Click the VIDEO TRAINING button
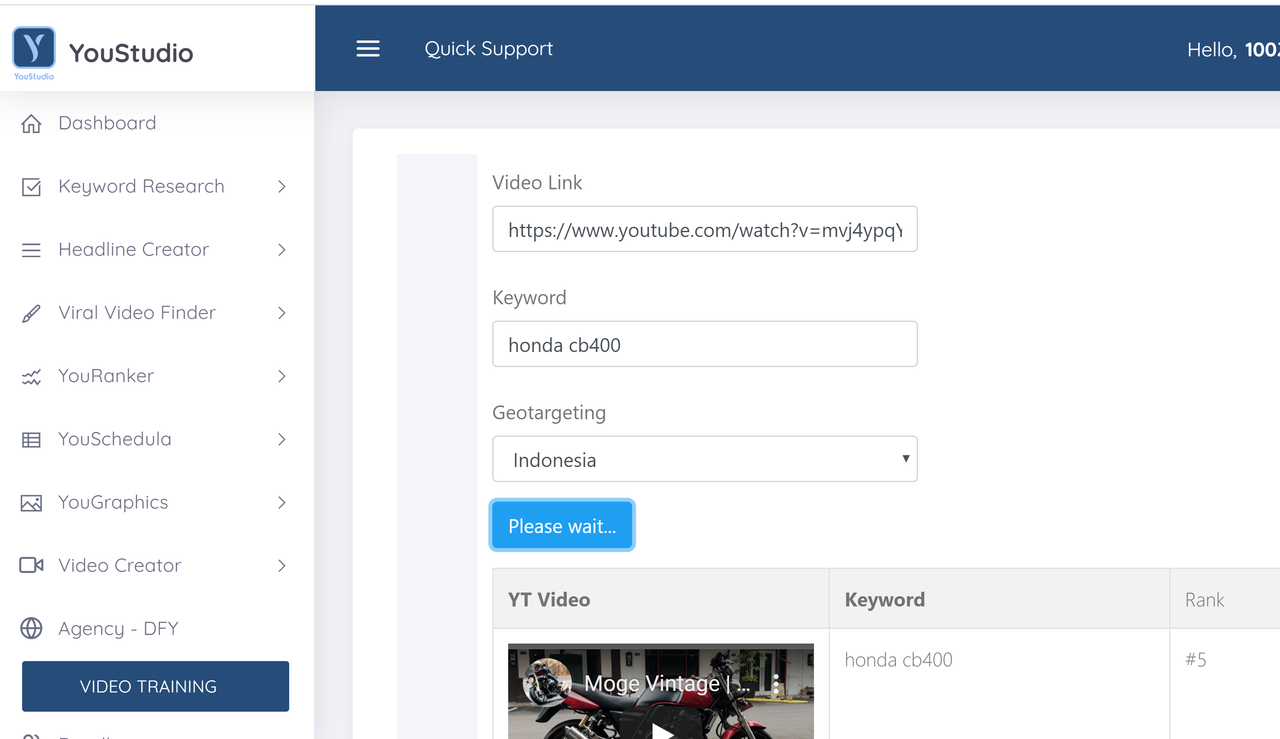Image resolution: width=1280 pixels, height=739 pixels. [155, 686]
